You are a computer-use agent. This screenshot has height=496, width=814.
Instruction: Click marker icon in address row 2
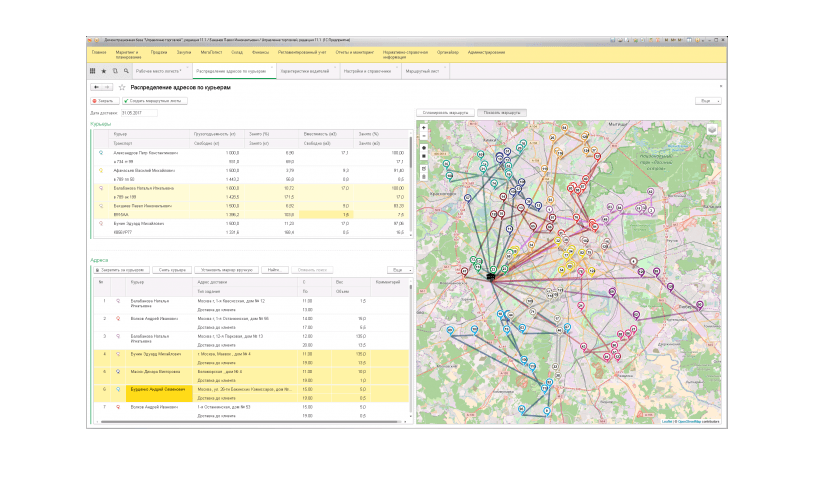(118, 319)
